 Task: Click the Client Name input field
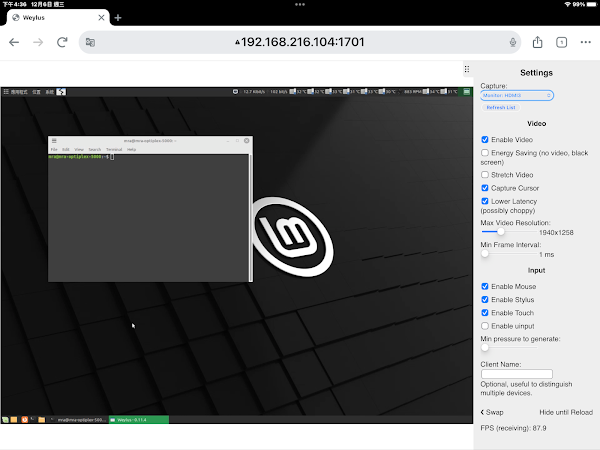pos(517,374)
